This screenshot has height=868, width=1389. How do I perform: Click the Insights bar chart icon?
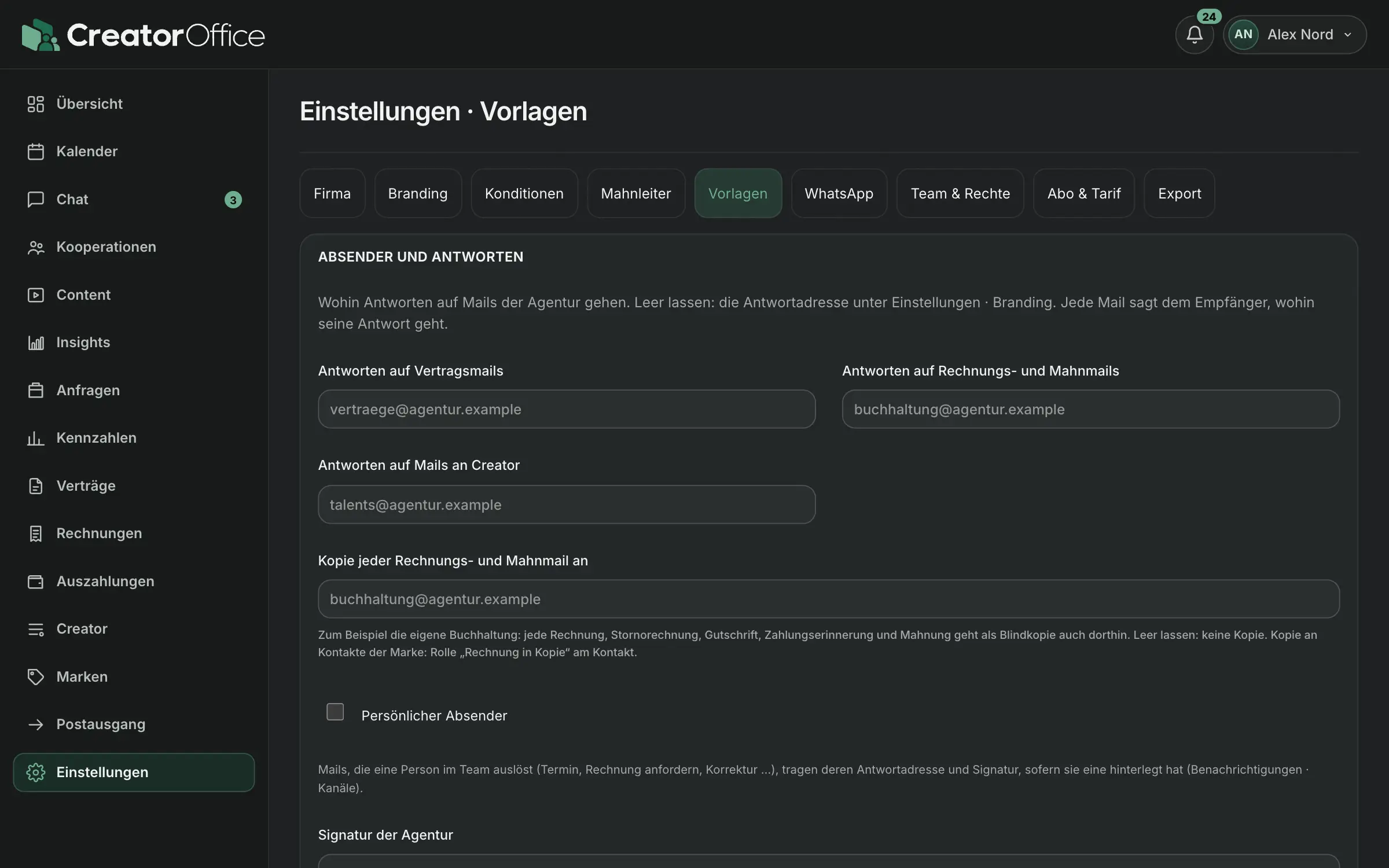tap(36, 343)
